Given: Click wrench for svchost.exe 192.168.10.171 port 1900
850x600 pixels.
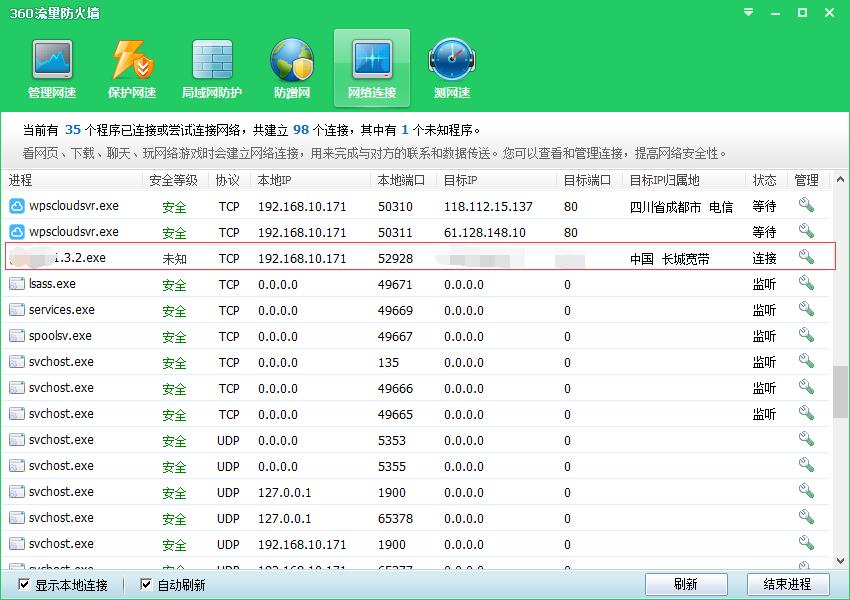Looking at the screenshot, I should 806,543.
